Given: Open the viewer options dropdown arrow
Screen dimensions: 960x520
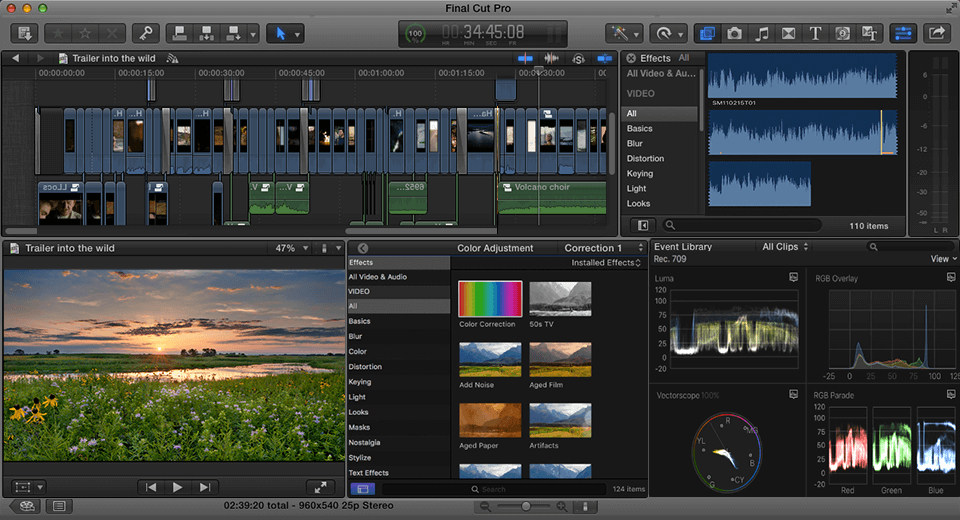Looking at the screenshot, I should (338, 248).
